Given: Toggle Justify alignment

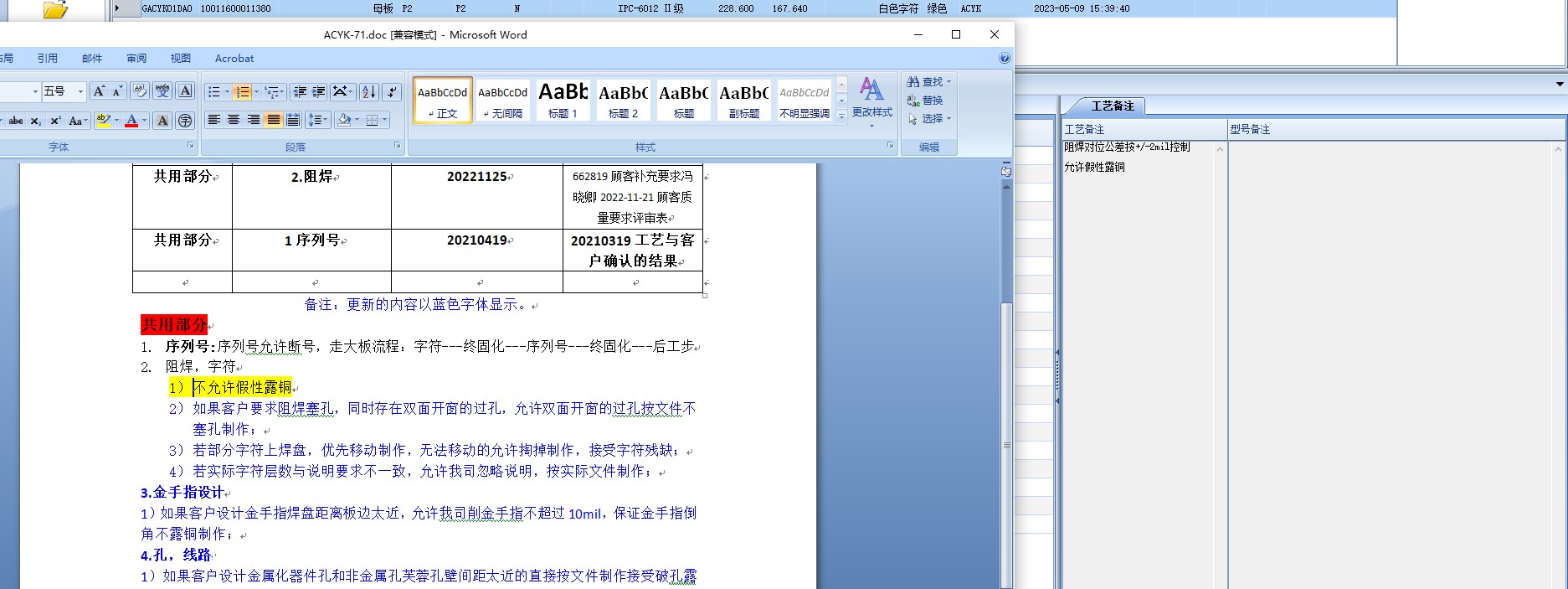Looking at the screenshot, I should 273,121.
